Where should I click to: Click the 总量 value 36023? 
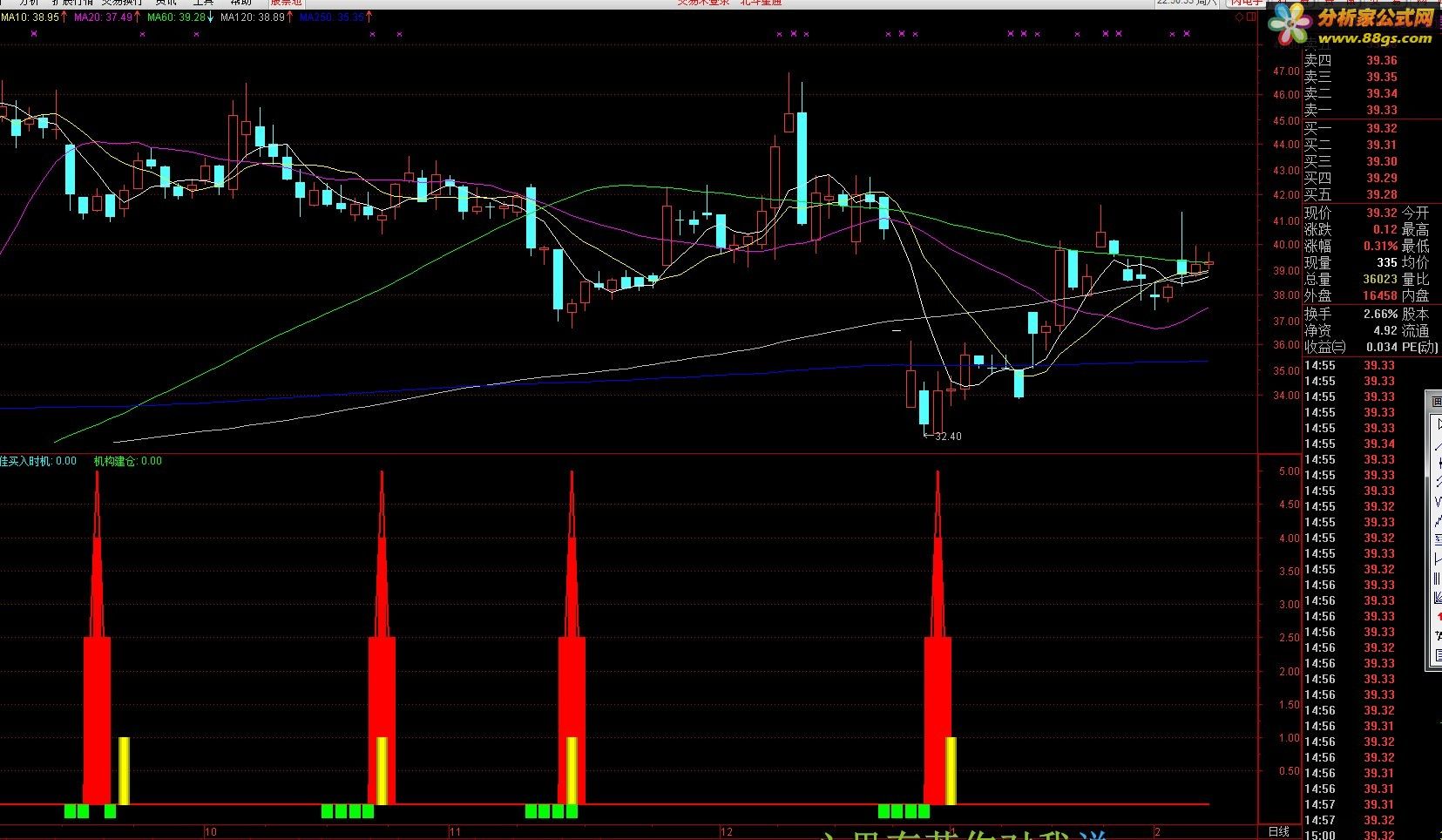tap(1380, 279)
